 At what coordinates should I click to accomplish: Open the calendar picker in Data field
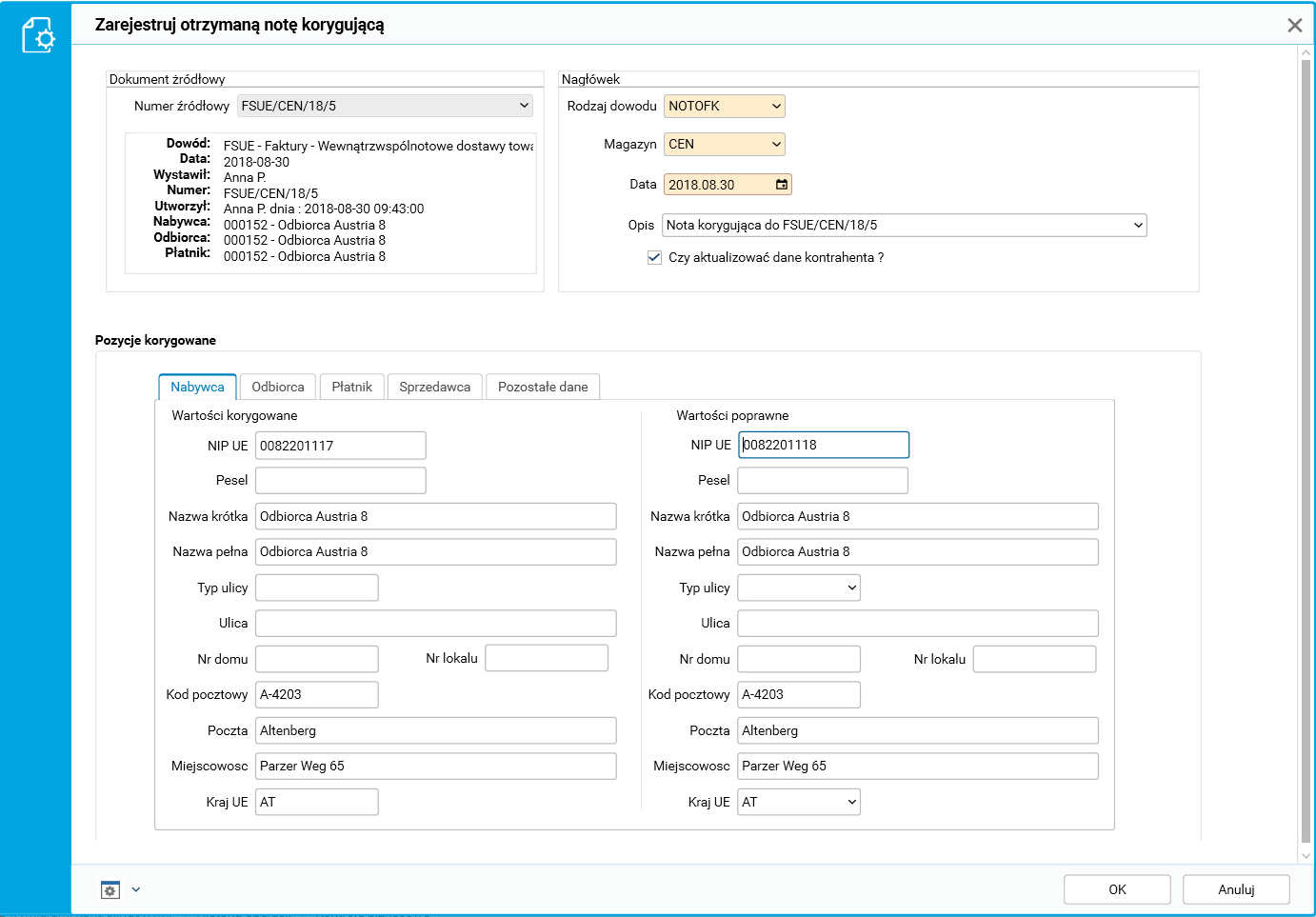pos(782,185)
